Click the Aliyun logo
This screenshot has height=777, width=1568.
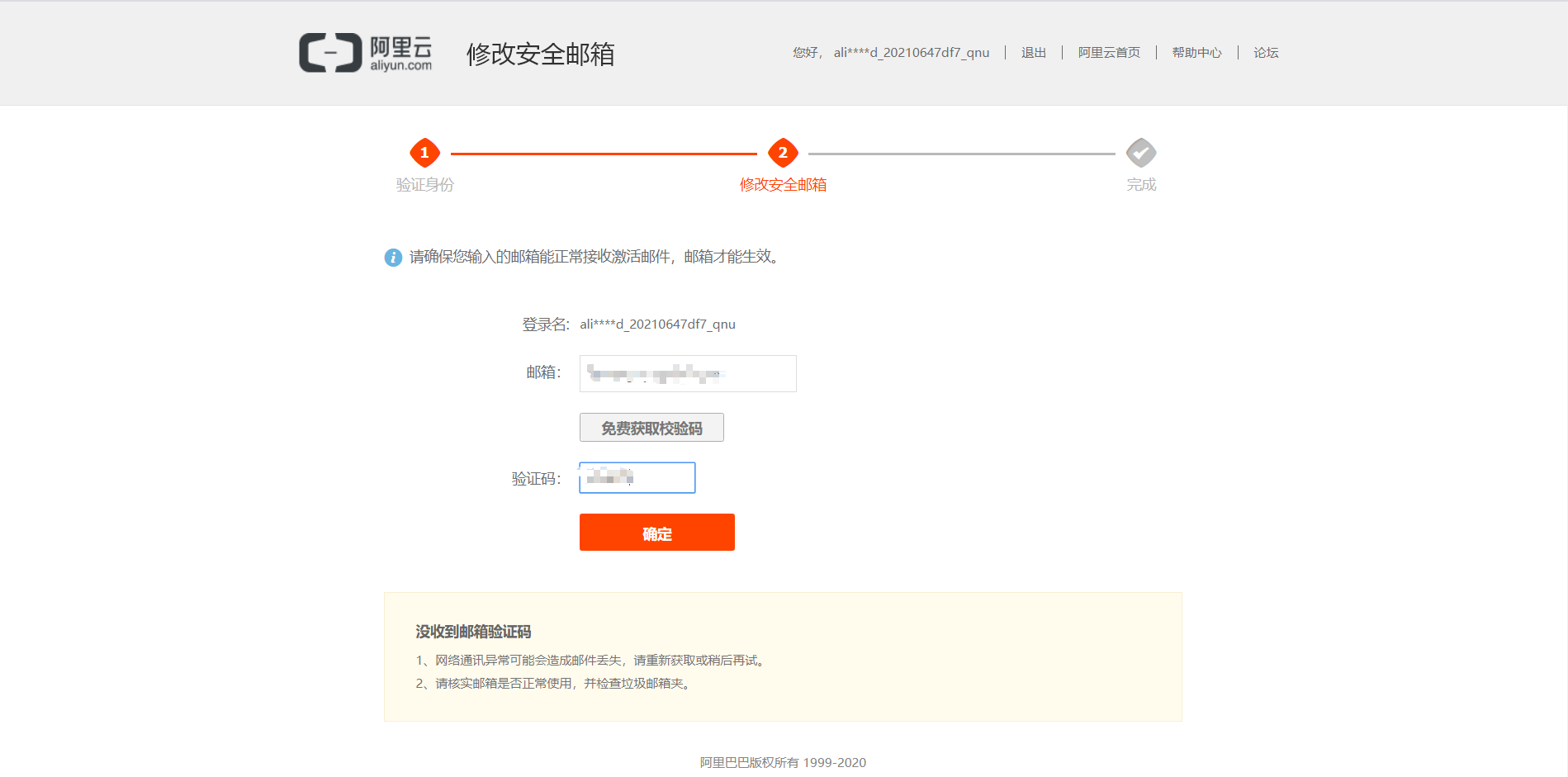click(365, 53)
